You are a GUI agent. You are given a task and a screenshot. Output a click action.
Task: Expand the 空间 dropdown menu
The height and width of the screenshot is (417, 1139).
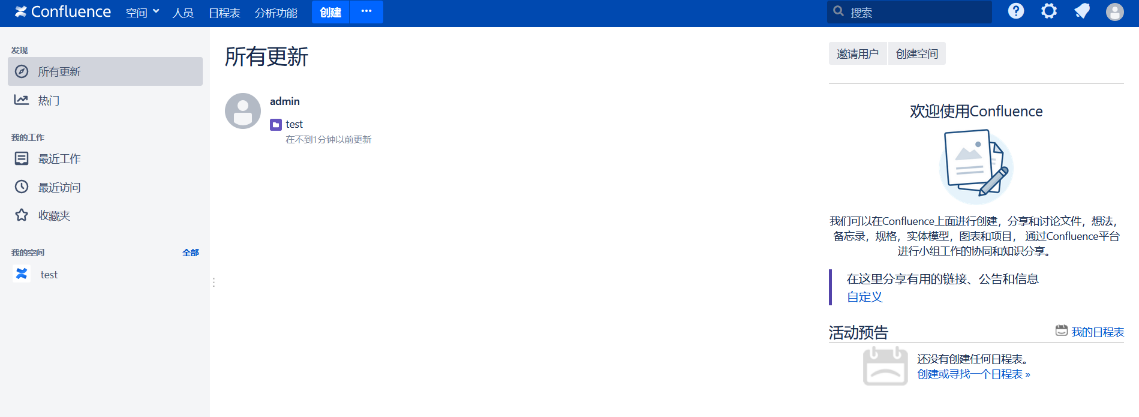[x=142, y=12]
